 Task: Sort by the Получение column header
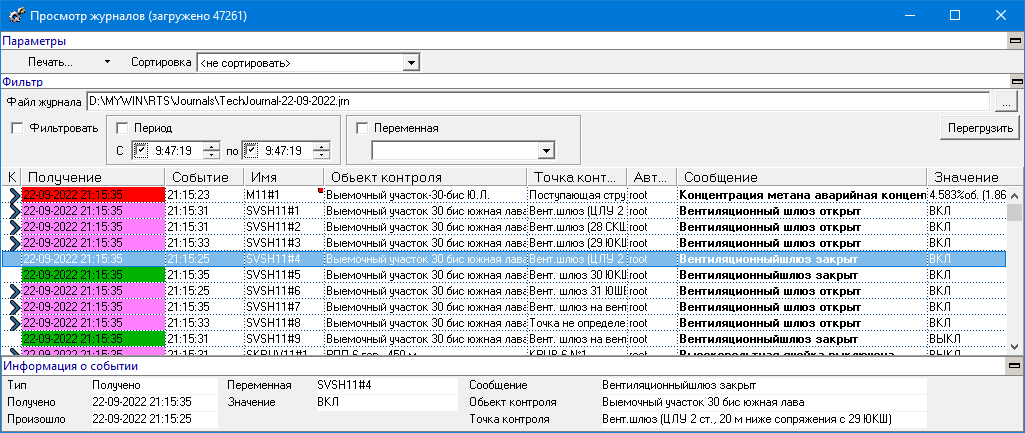93,177
